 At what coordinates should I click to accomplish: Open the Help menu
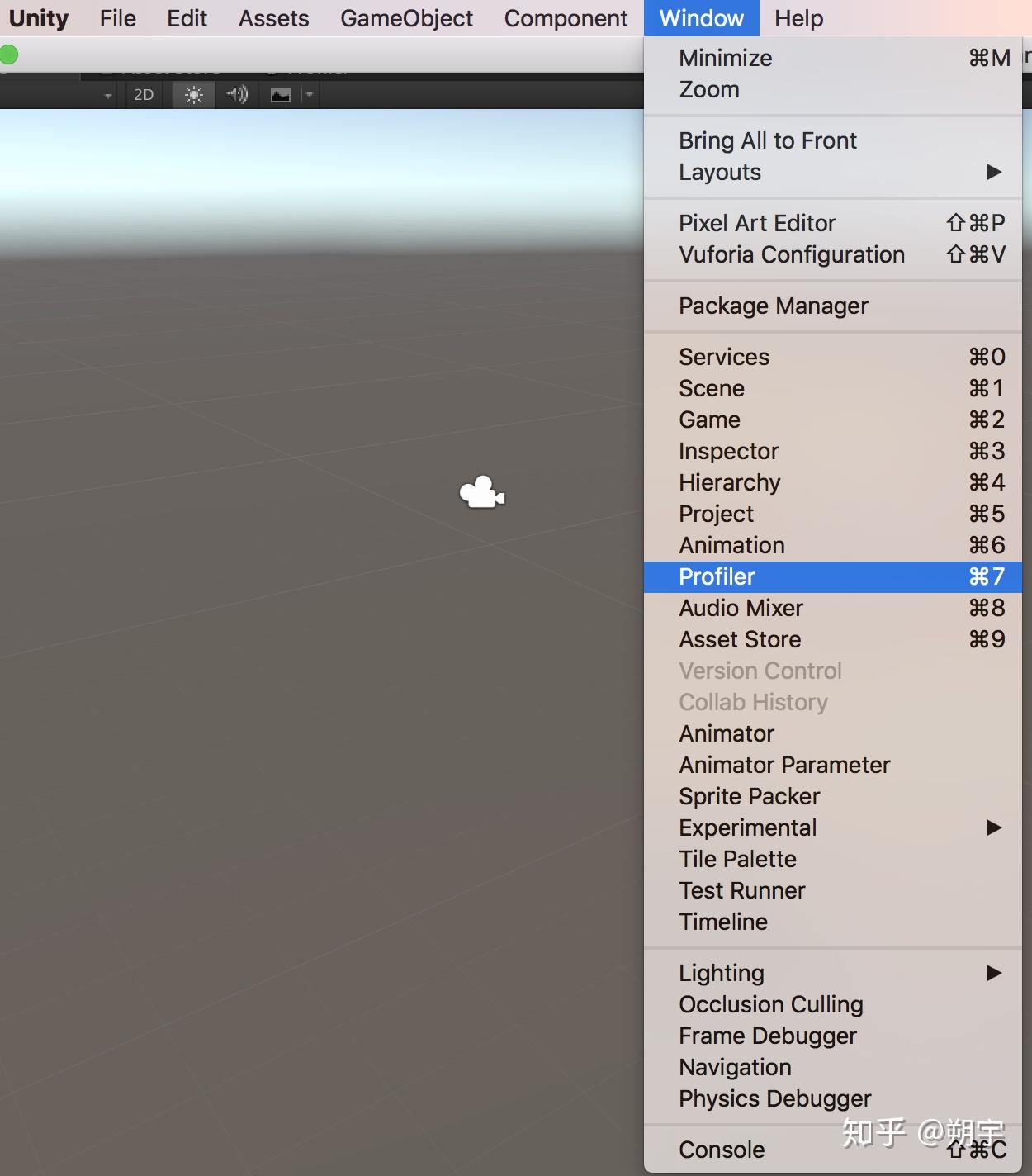[x=798, y=18]
